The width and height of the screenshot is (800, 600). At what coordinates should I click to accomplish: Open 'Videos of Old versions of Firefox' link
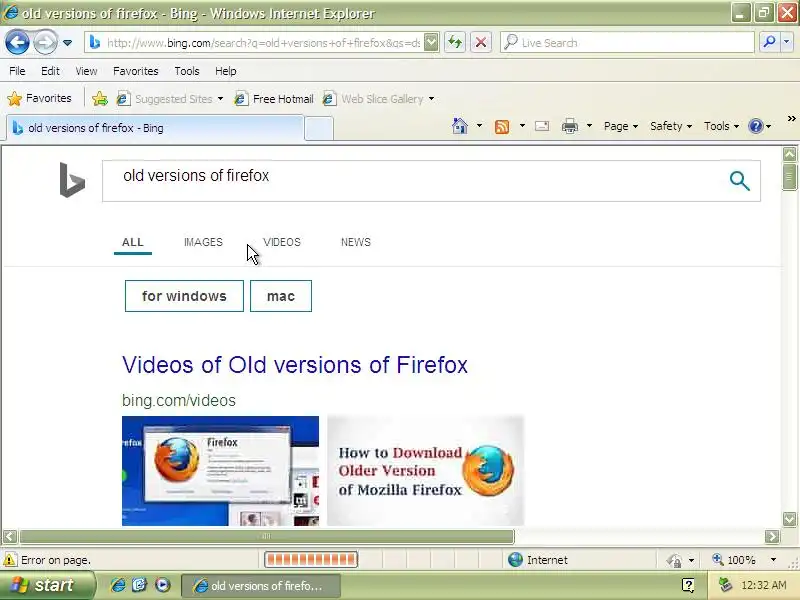click(295, 365)
